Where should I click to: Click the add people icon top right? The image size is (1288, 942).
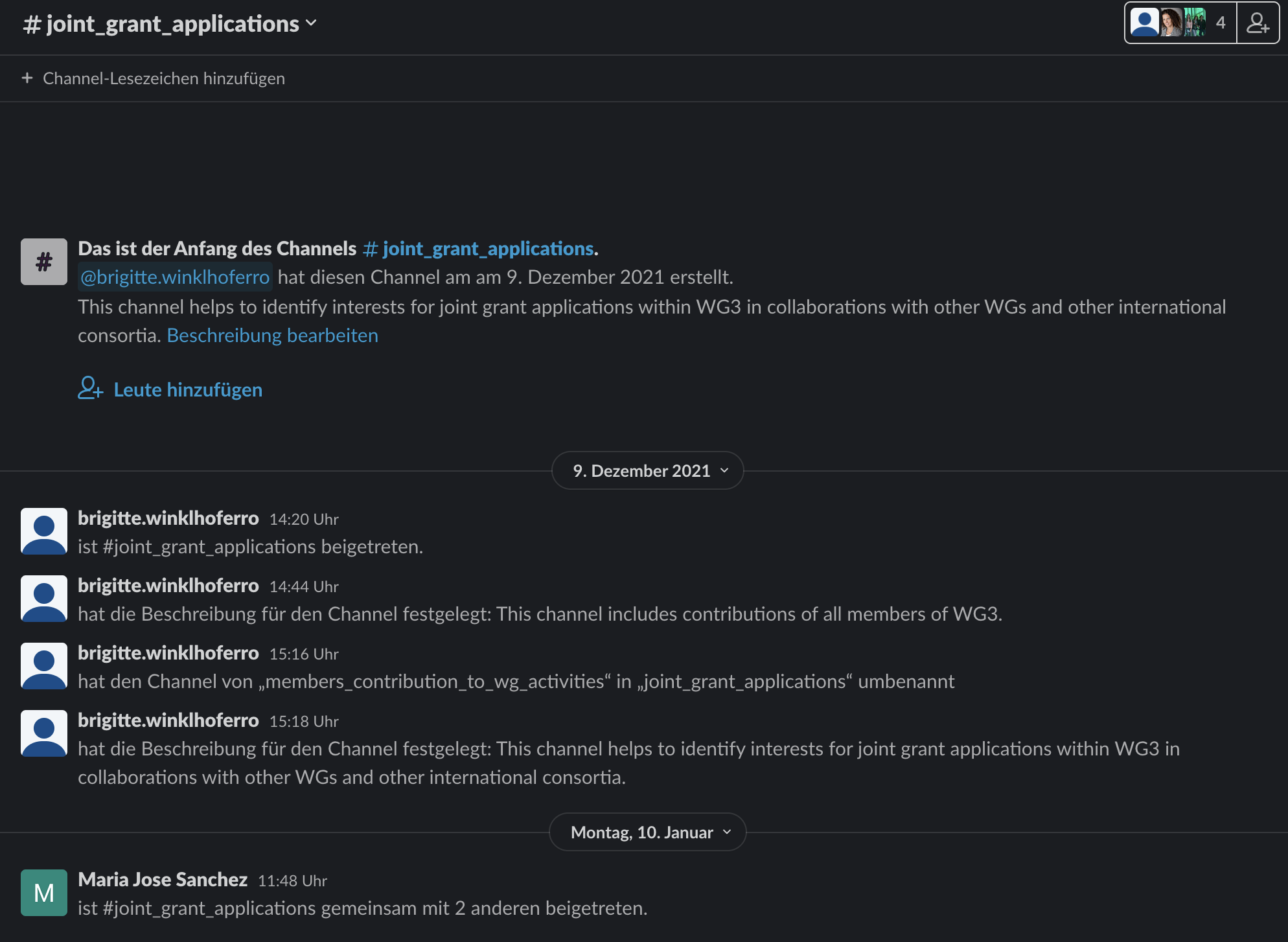click(x=1258, y=23)
